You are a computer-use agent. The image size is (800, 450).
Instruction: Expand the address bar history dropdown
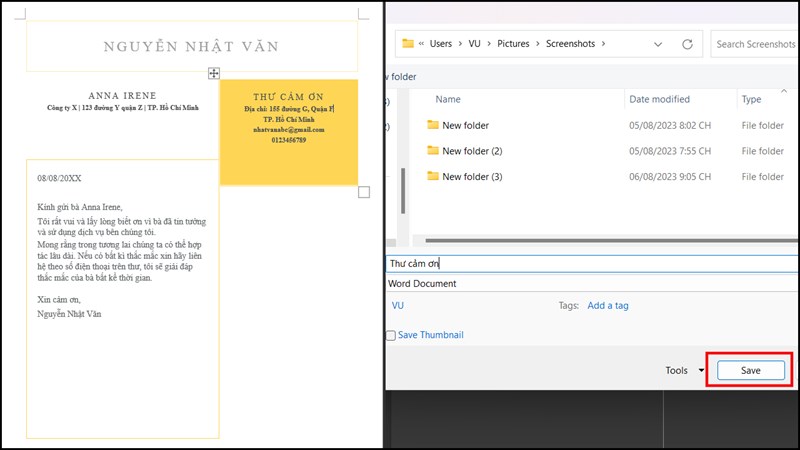point(657,44)
